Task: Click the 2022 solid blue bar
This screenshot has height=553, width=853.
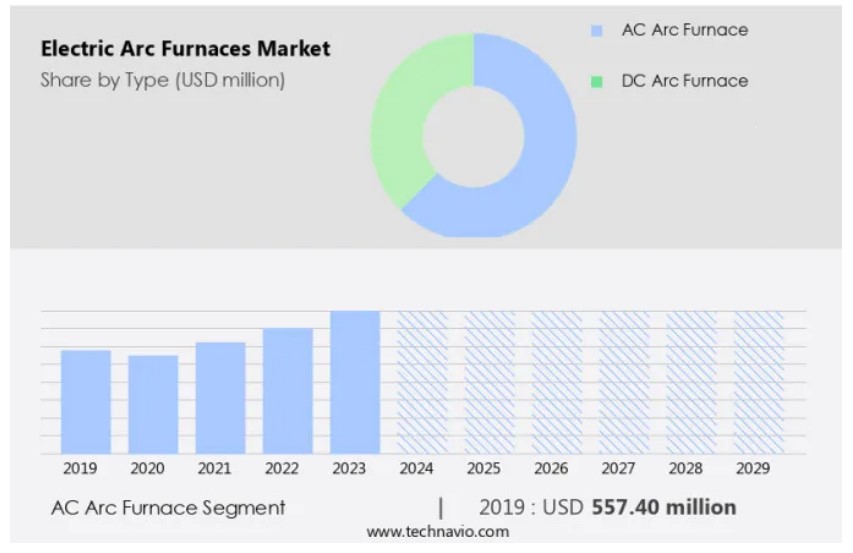Action: pyautogui.click(x=288, y=391)
